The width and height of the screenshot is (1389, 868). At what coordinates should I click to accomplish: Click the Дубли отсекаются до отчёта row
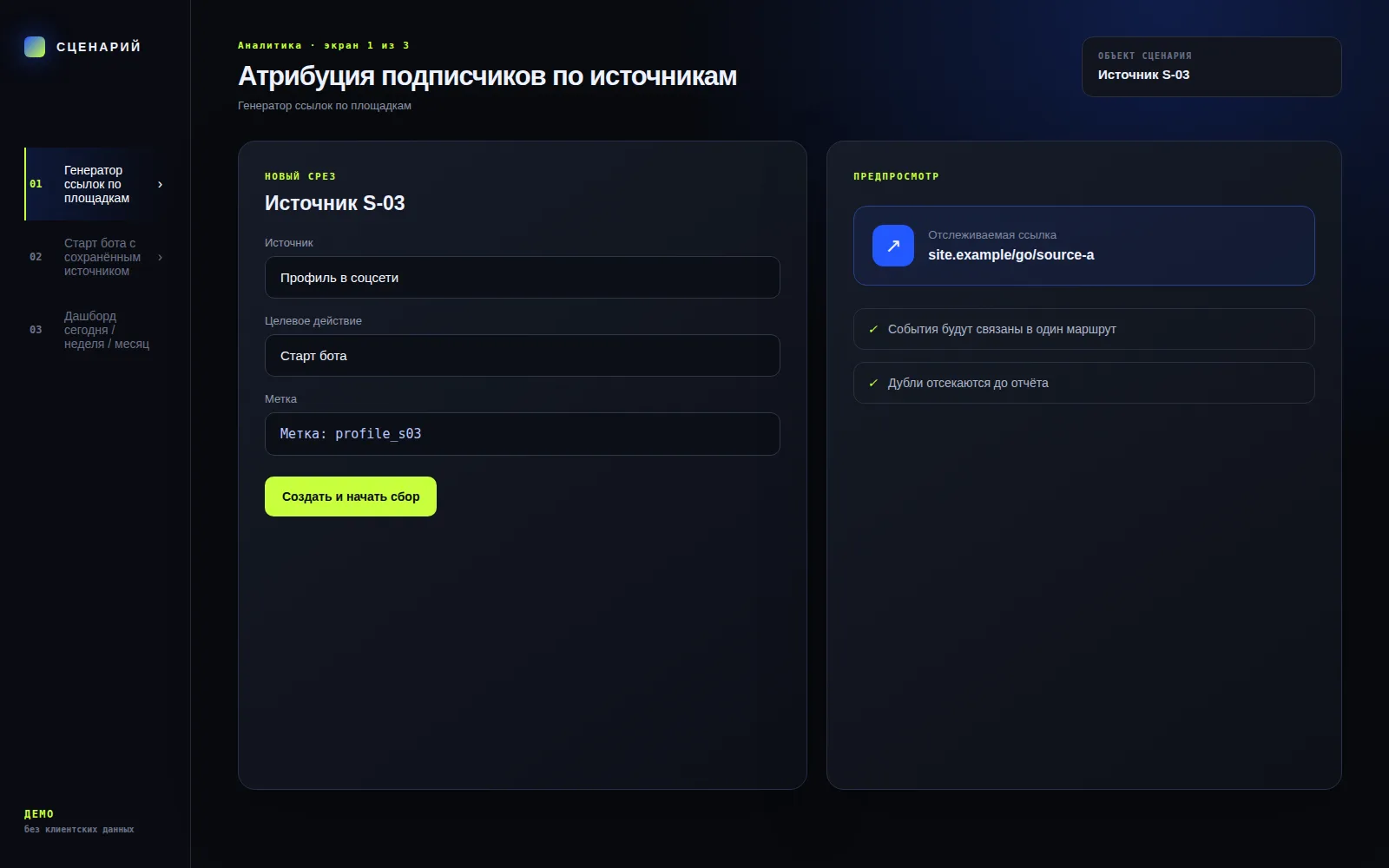point(1084,383)
